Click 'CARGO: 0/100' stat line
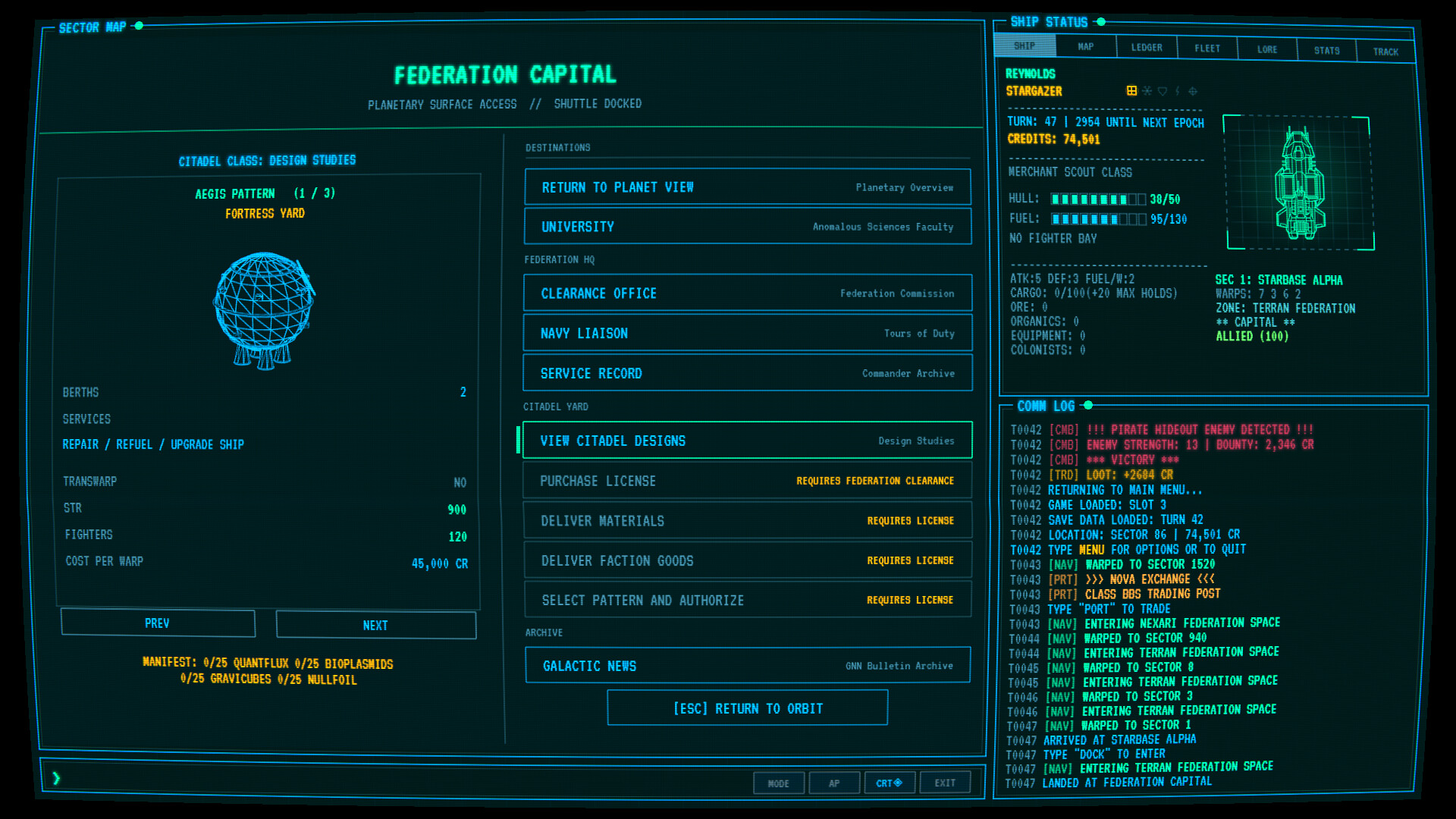This screenshot has width=1456, height=819. 1094,293
